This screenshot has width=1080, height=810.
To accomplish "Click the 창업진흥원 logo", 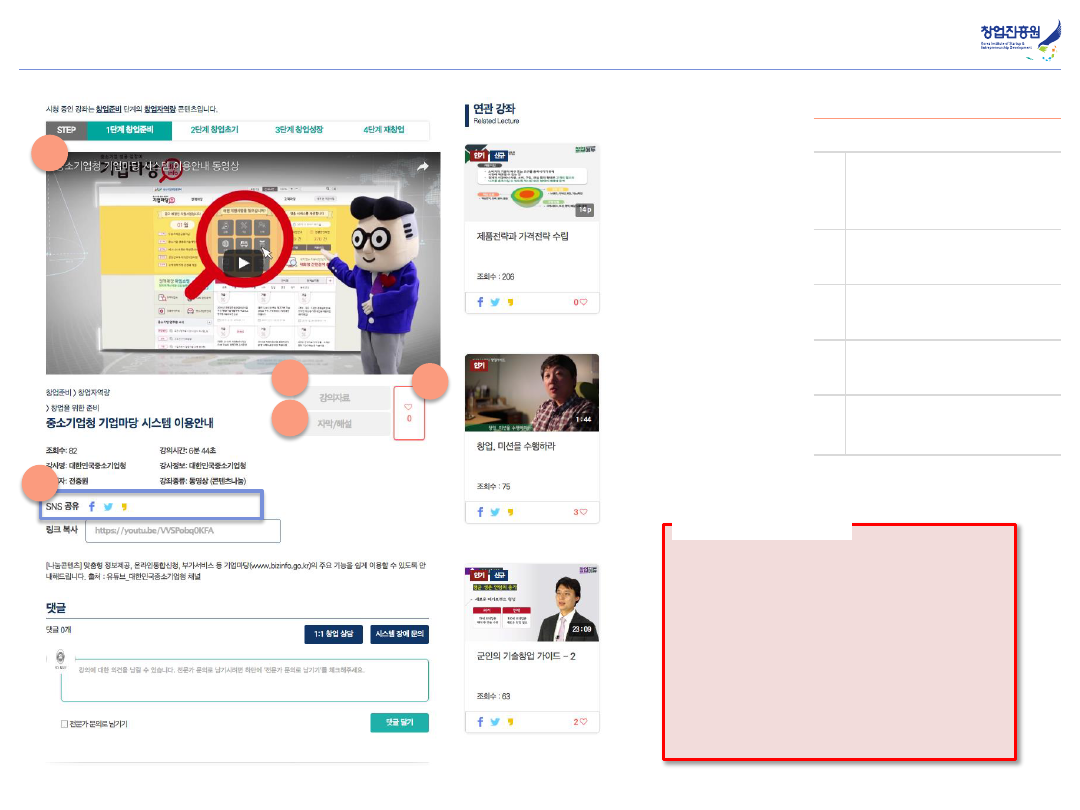I will (x=1020, y=40).
